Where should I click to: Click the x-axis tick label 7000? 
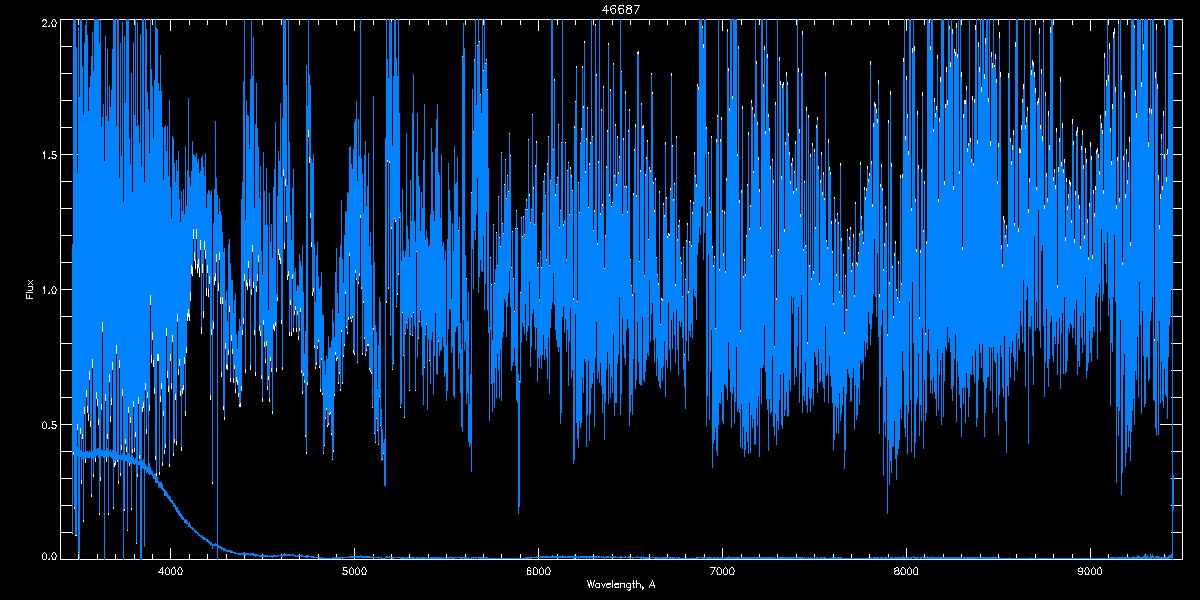[x=722, y=571]
